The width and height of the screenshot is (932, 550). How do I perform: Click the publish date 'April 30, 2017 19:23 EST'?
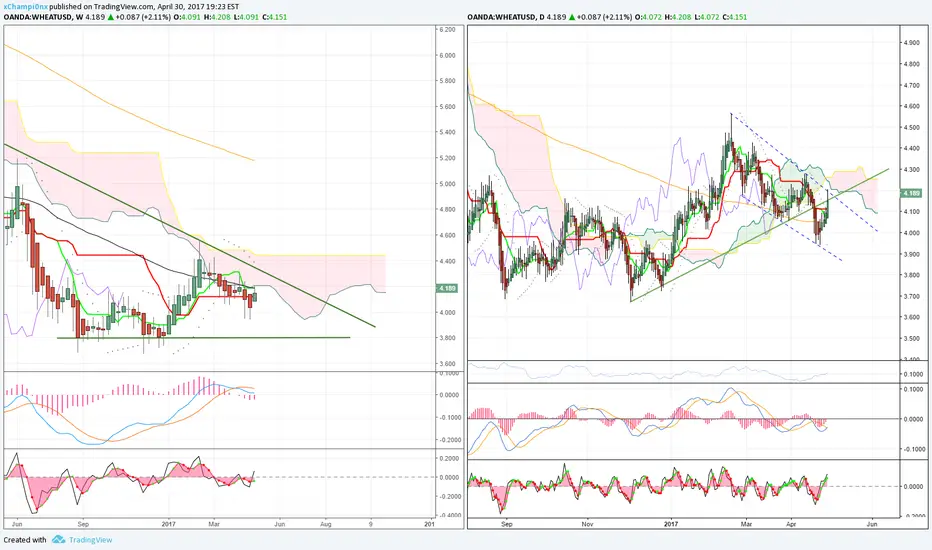198,7
